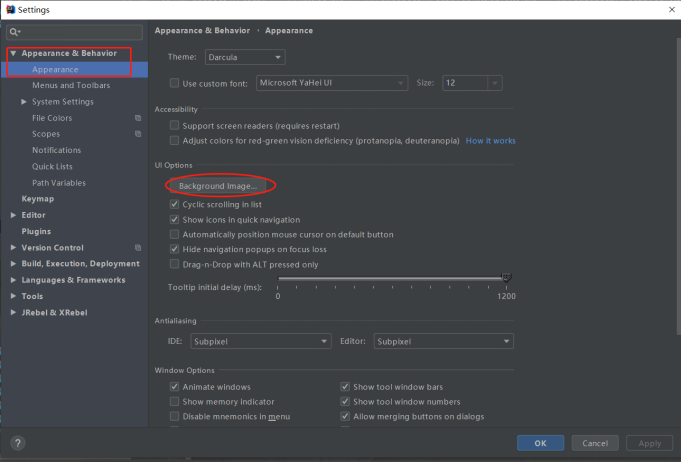Click the Cancel button
This screenshot has height=463, width=681.
coord(595,443)
